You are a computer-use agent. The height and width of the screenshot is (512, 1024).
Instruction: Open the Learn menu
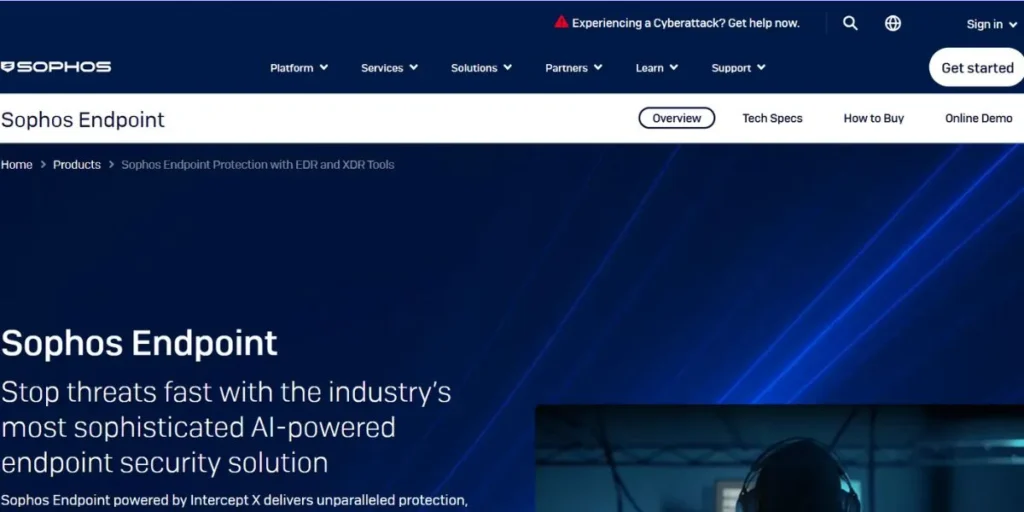(656, 68)
